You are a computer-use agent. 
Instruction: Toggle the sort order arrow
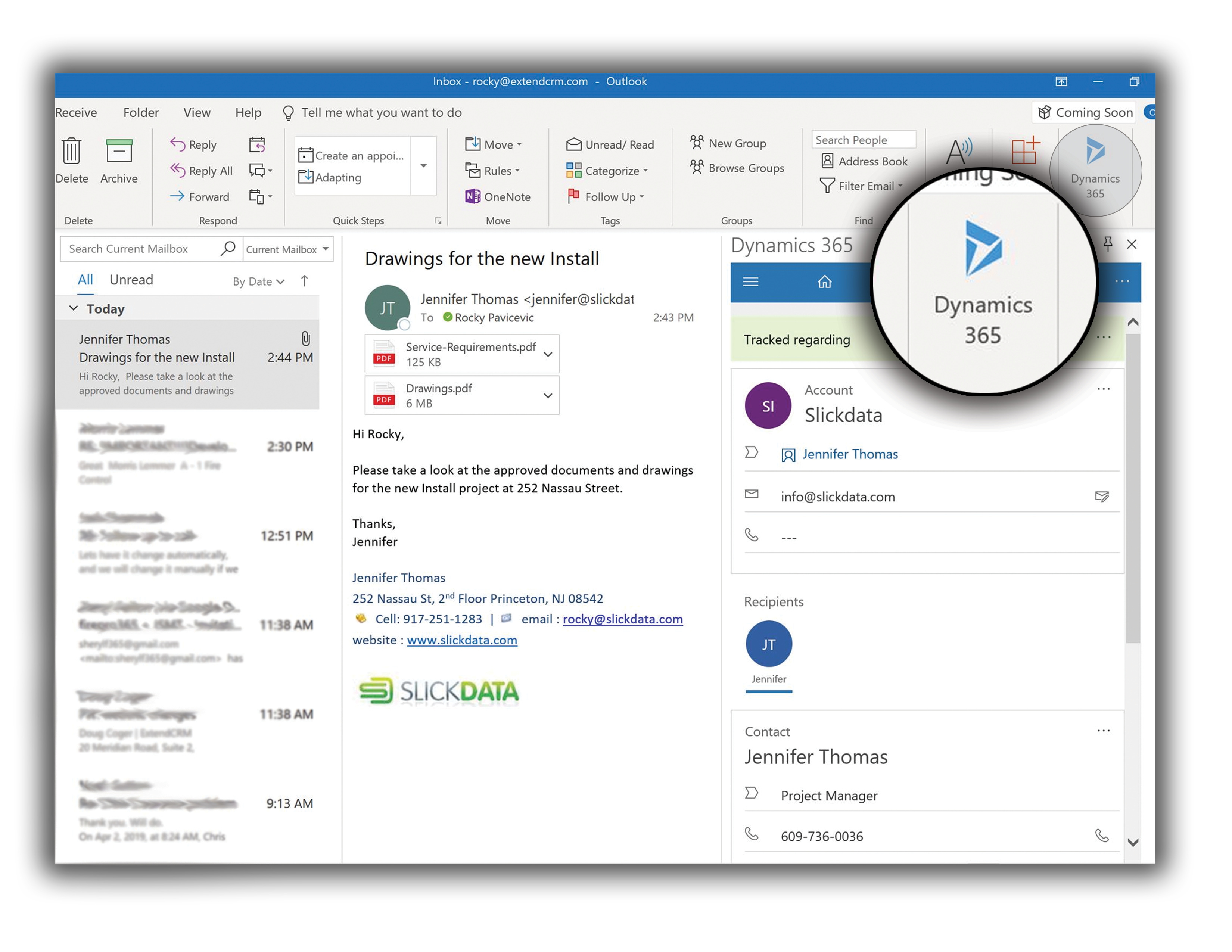(305, 281)
